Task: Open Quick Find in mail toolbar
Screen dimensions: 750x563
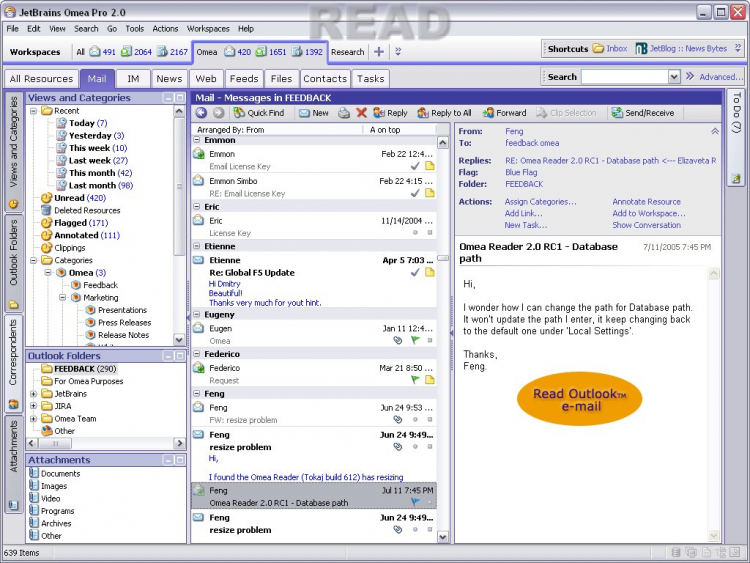Action: 259,113
